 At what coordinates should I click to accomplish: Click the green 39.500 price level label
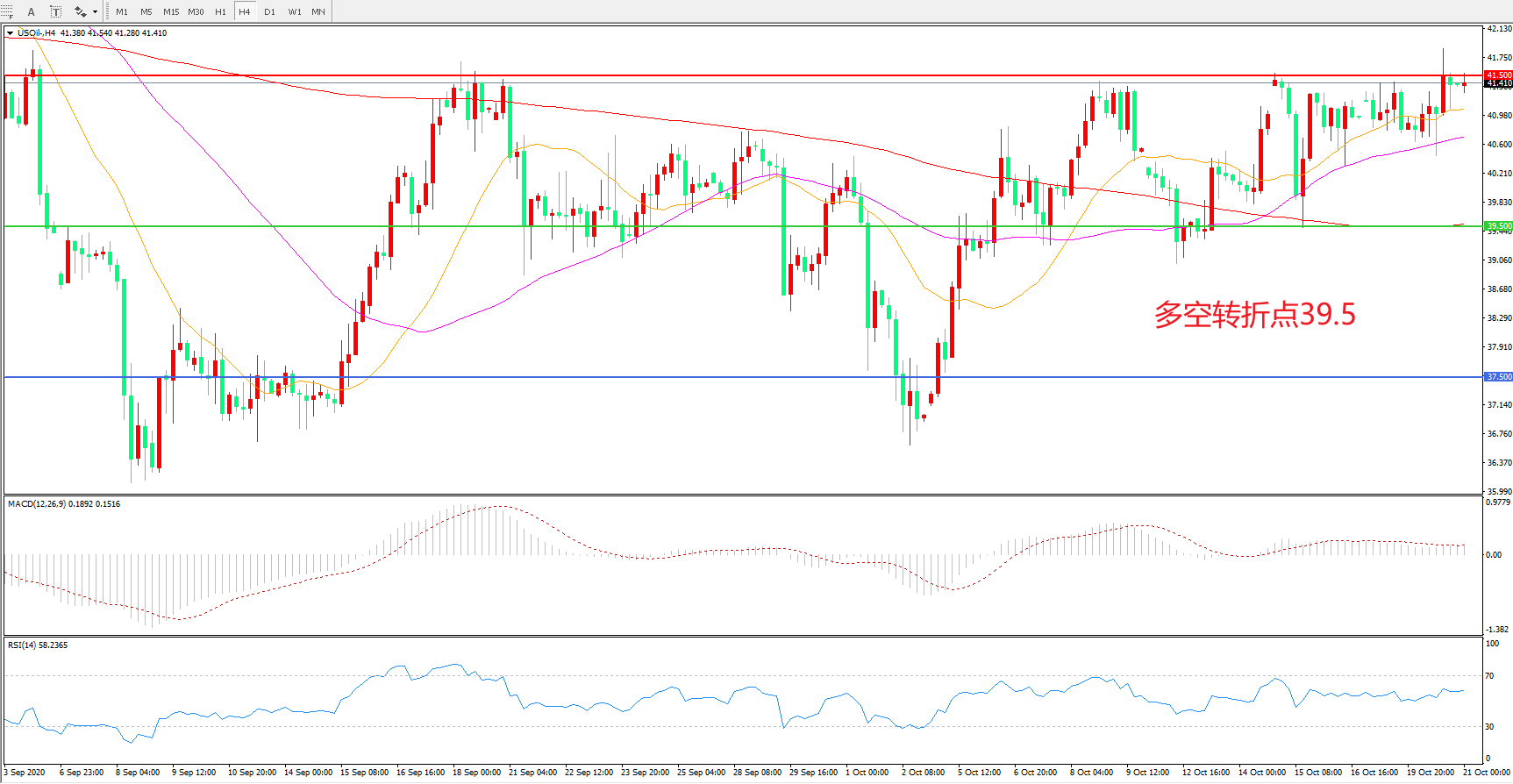click(1498, 226)
